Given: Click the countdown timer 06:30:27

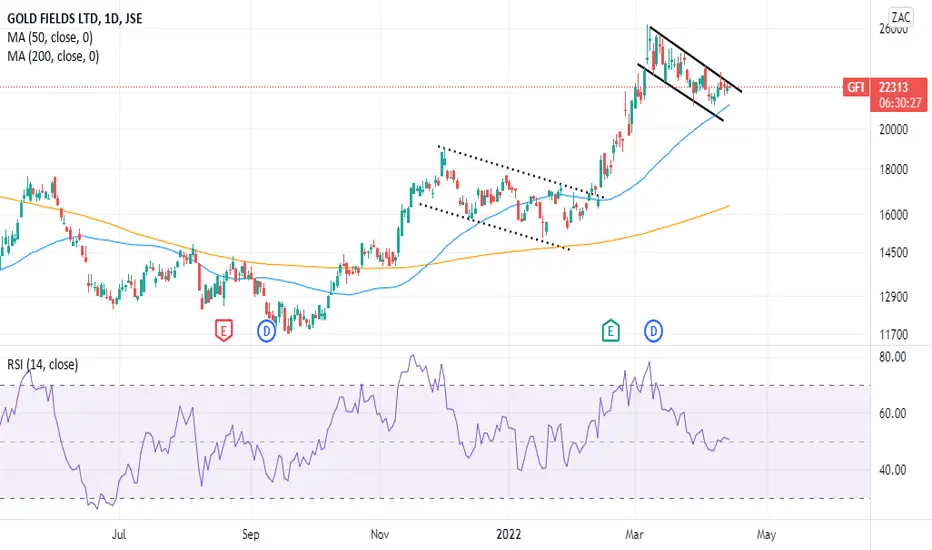Looking at the screenshot, I should point(900,103).
